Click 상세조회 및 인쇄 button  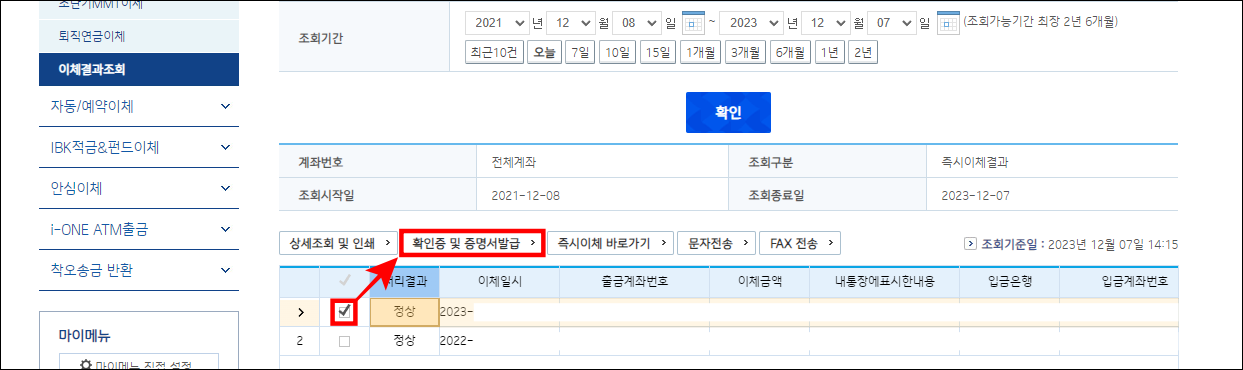tap(338, 242)
